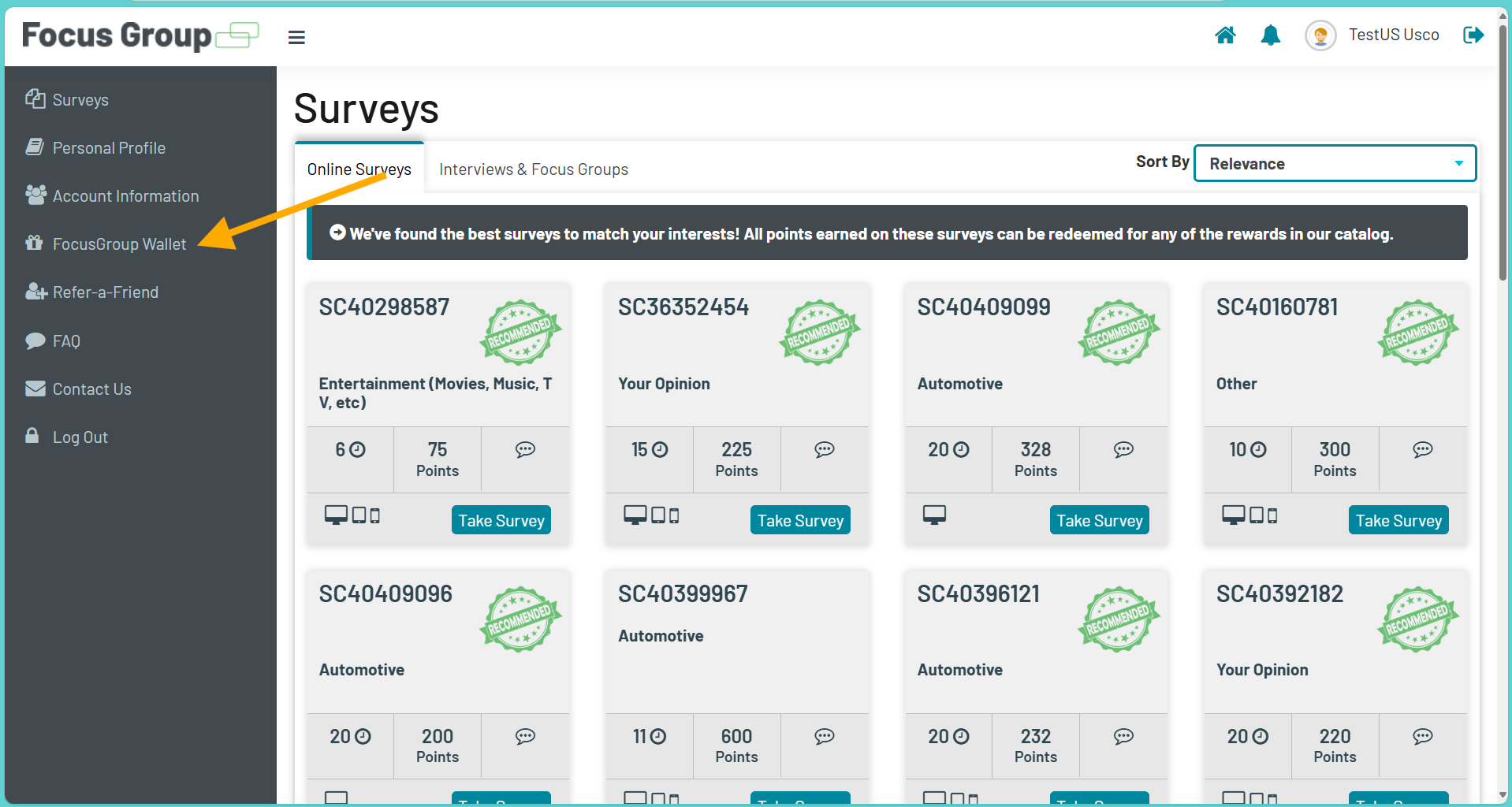Take Survey for SC40298587
The height and width of the screenshot is (807, 1512).
pos(501,520)
